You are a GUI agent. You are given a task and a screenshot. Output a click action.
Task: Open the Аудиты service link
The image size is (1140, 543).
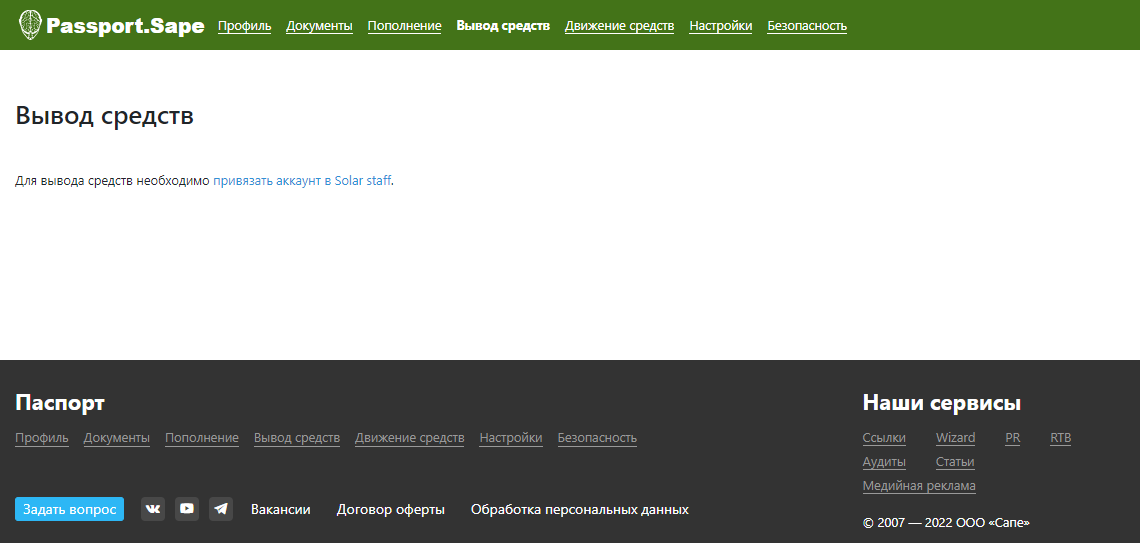(x=884, y=462)
